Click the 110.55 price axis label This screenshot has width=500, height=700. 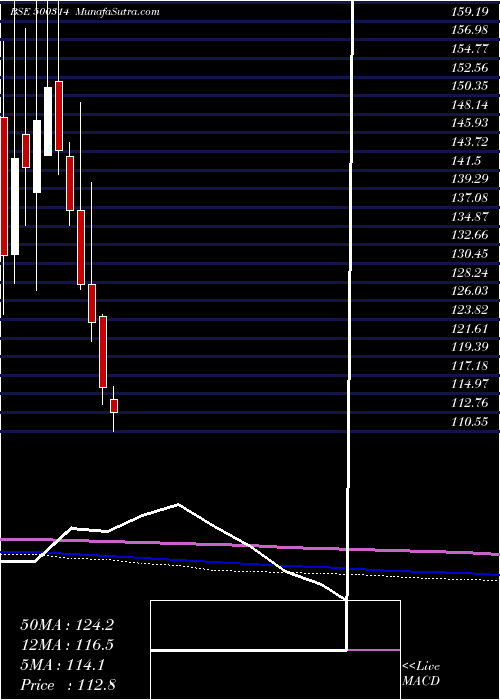click(x=471, y=422)
